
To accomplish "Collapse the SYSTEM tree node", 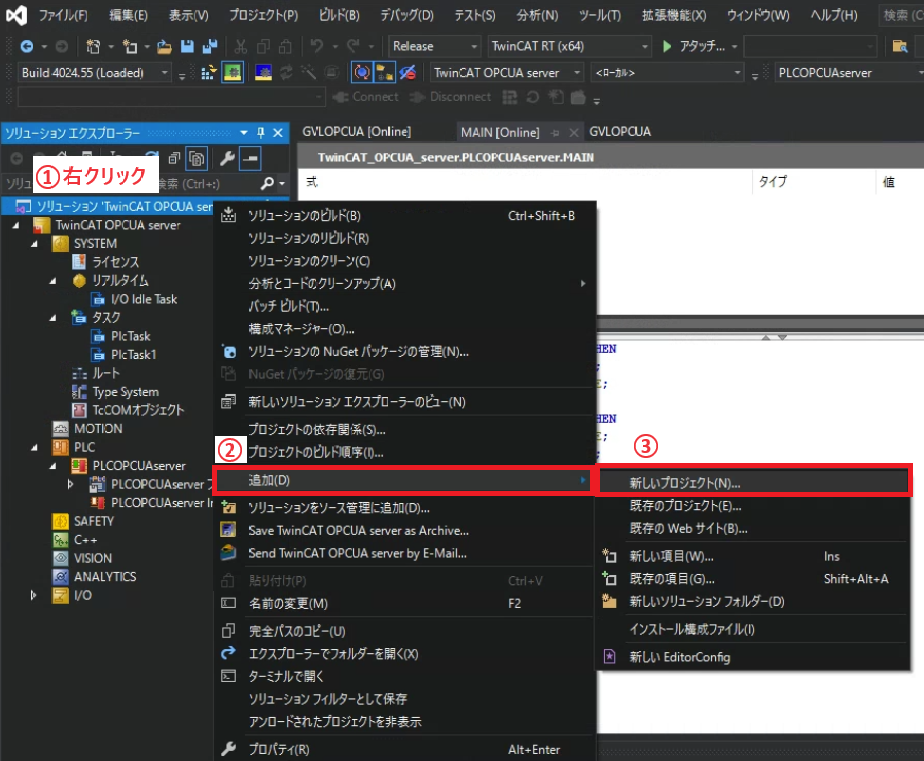I will click(x=34, y=243).
